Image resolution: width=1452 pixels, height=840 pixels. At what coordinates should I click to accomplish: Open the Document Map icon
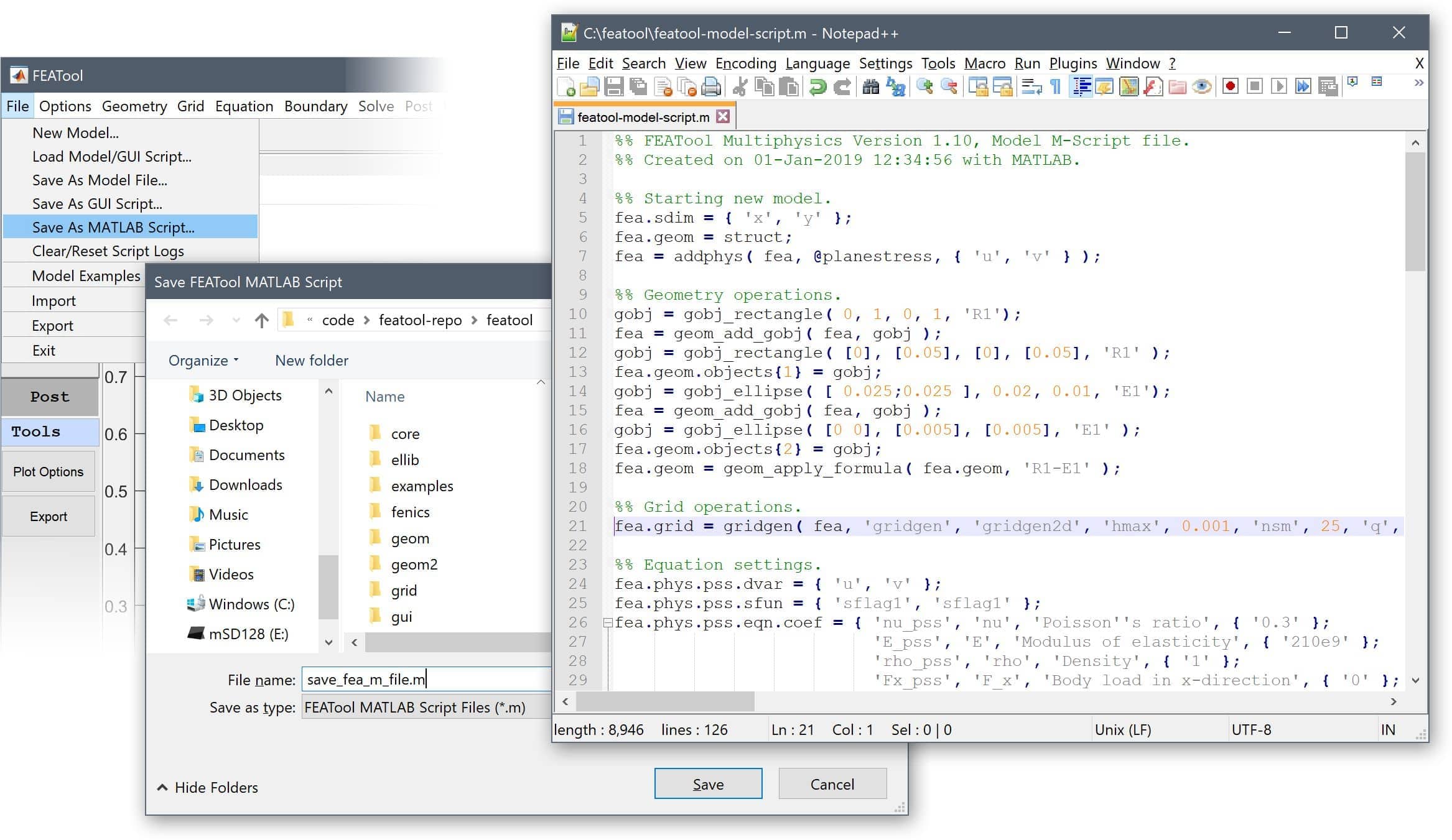click(x=1129, y=87)
